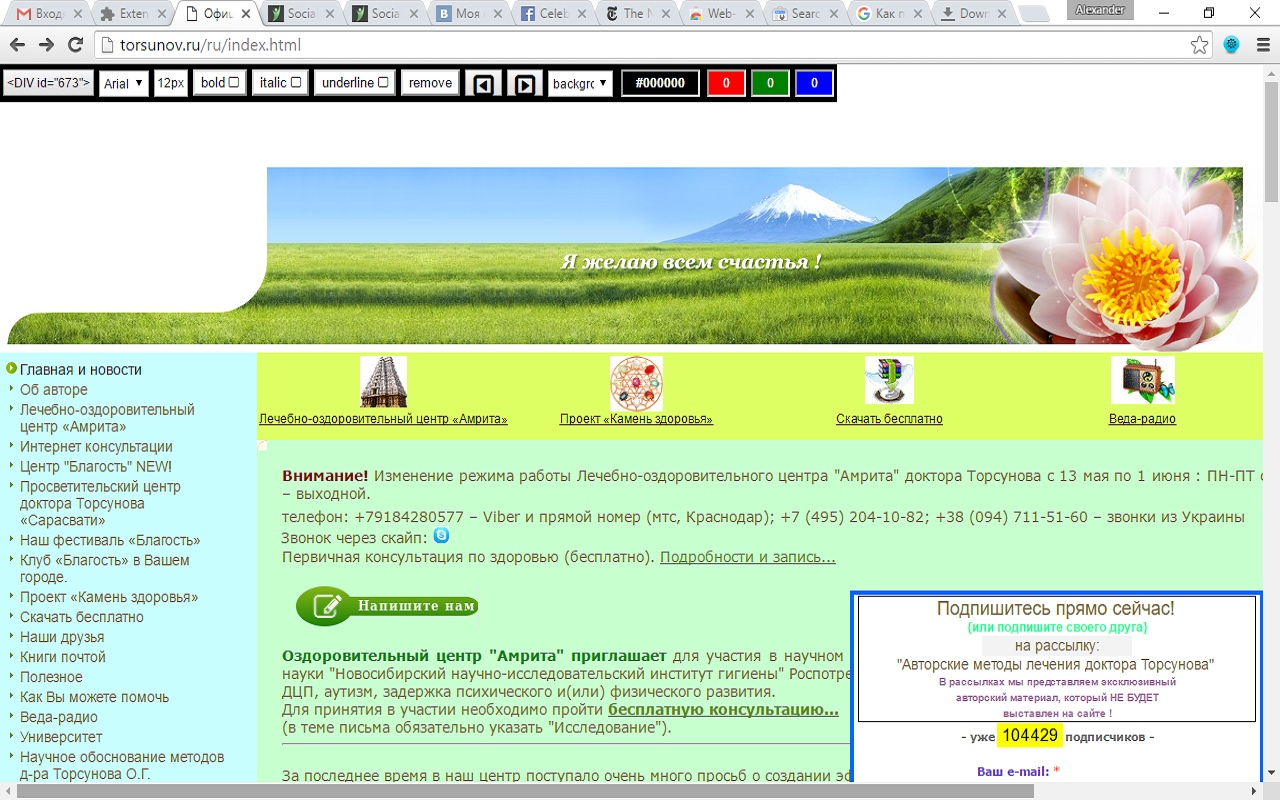The height and width of the screenshot is (800, 1280).
Task: Open 'Об авторе' sidebar link
Action: pyautogui.click(x=54, y=389)
